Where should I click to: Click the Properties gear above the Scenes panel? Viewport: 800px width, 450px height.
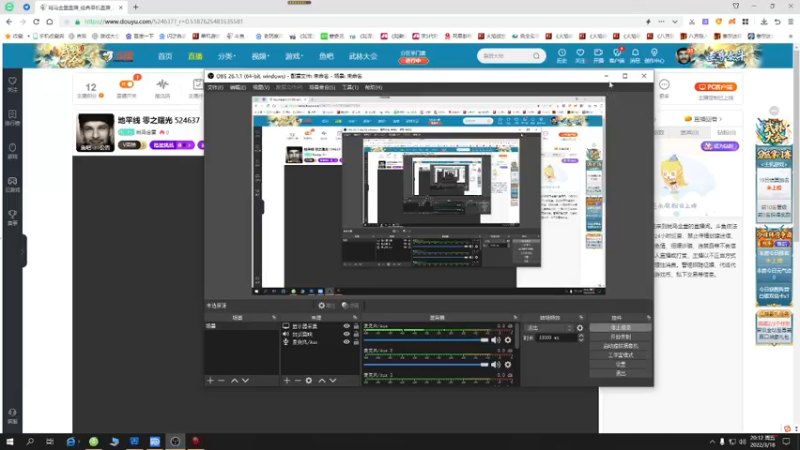(326, 306)
